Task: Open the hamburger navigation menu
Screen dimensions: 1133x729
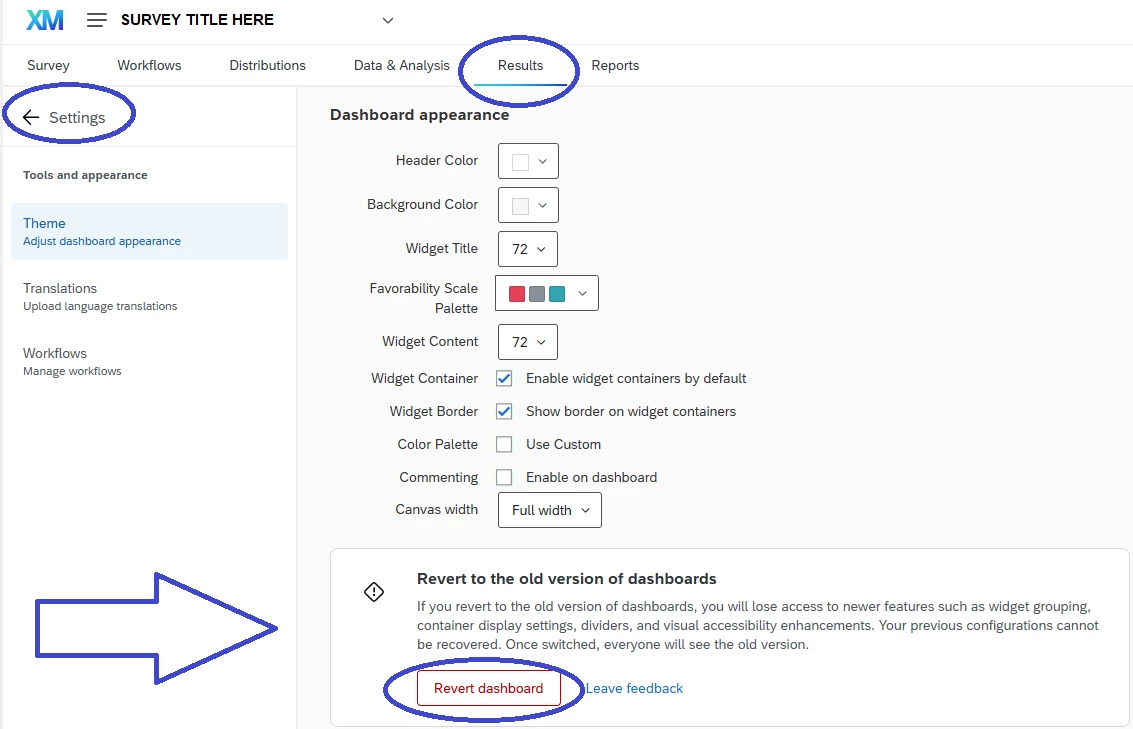Action: 96,20
